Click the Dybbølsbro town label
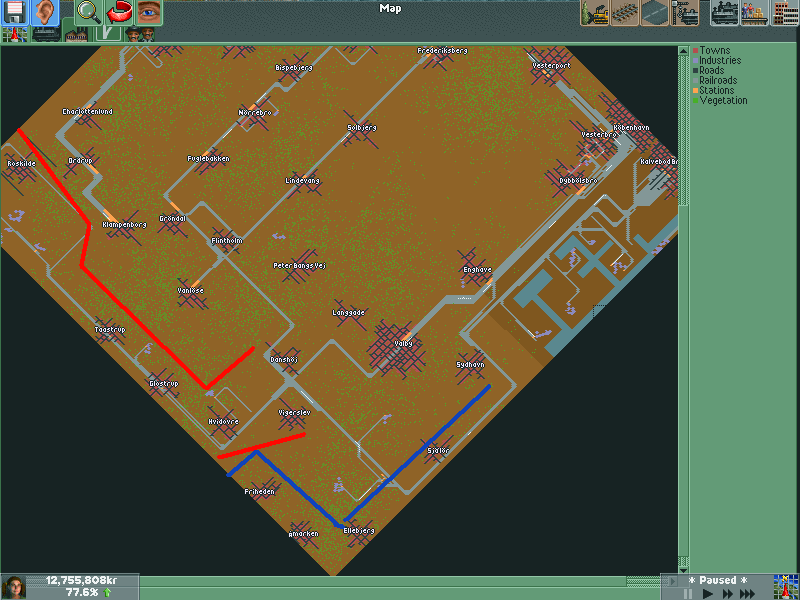 (x=578, y=181)
